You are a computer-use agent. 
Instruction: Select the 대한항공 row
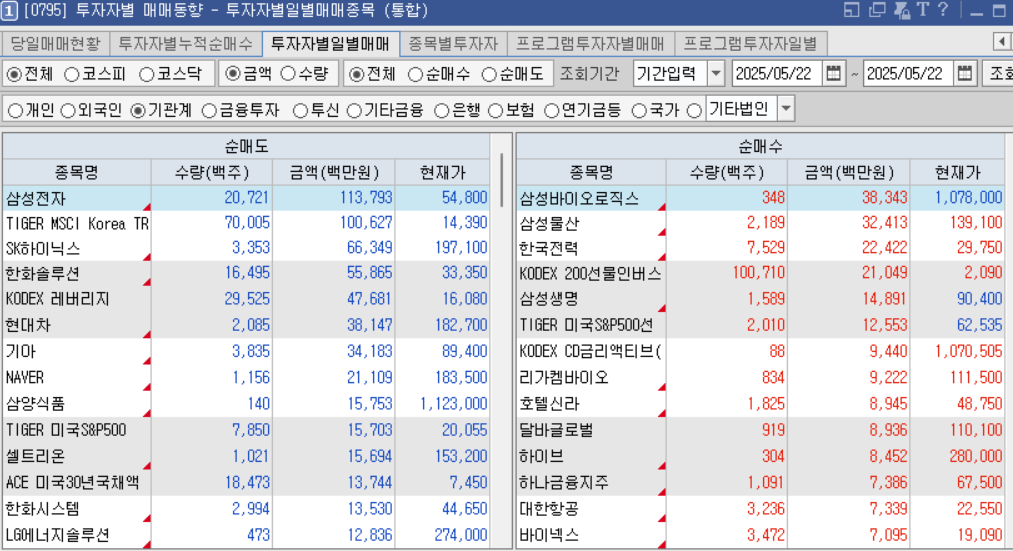tap(761, 509)
